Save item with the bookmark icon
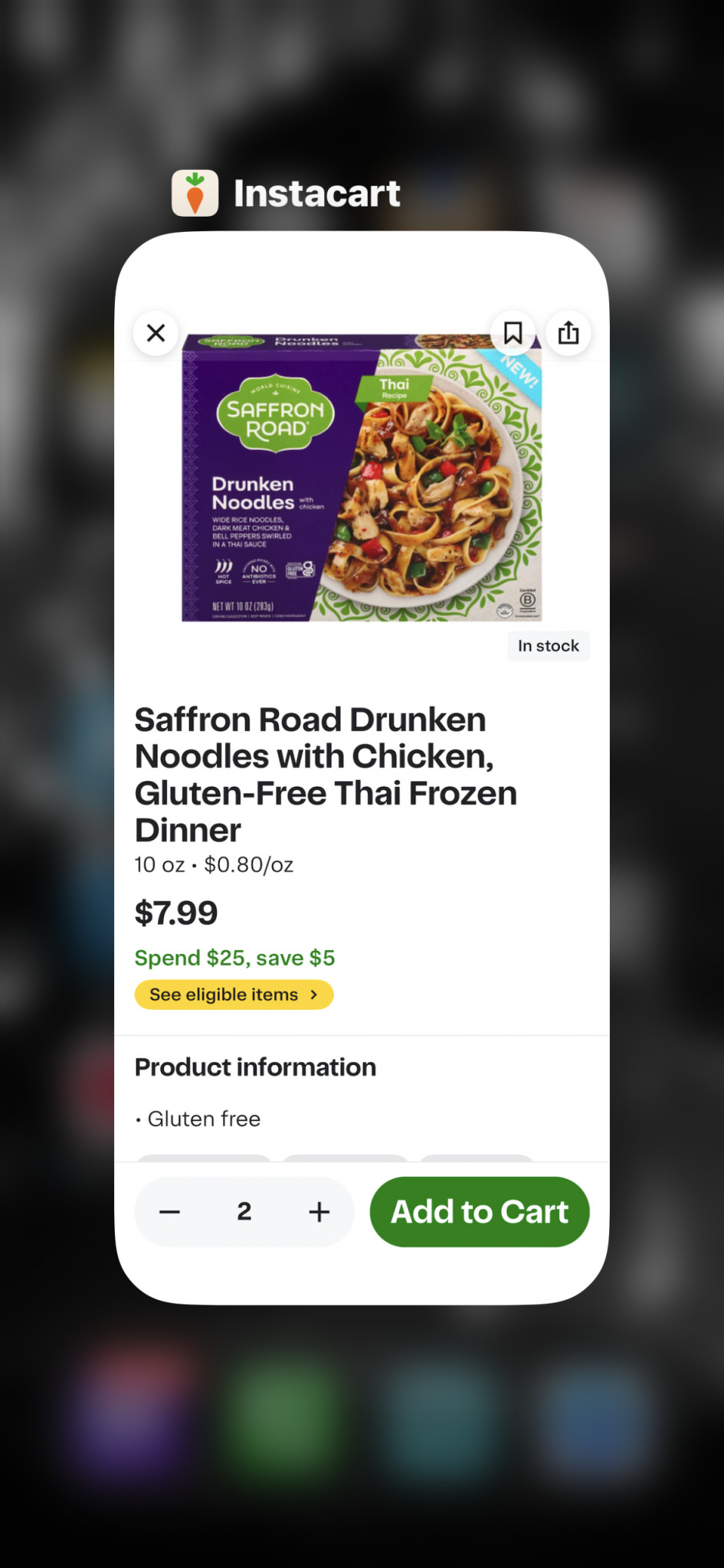 513,333
